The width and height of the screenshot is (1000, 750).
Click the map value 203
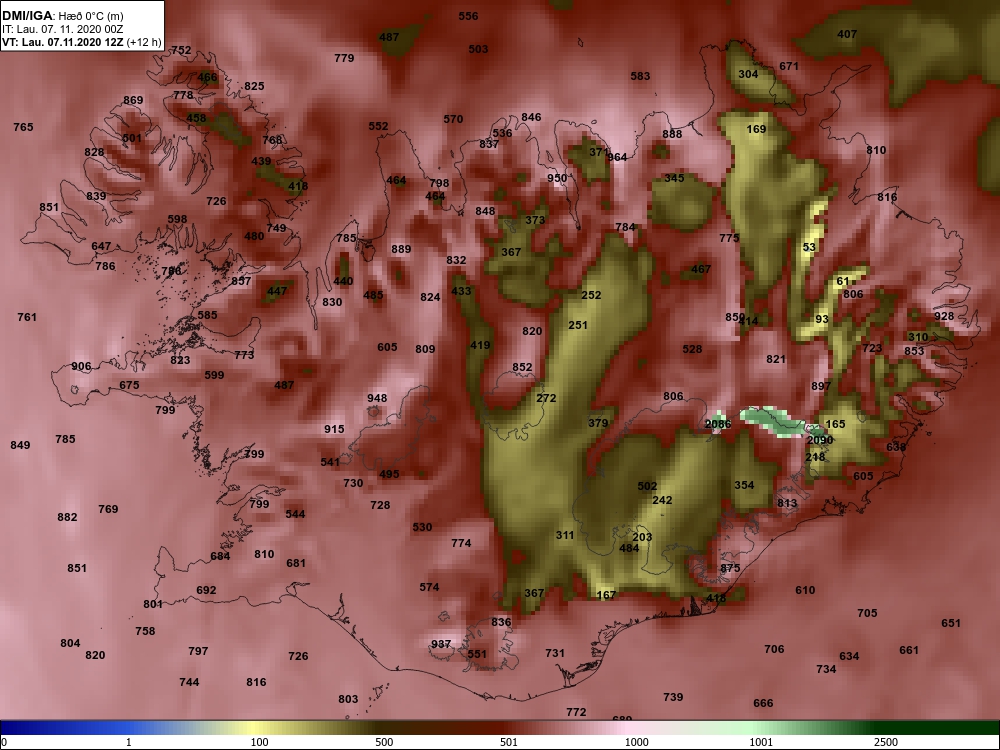pos(642,537)
